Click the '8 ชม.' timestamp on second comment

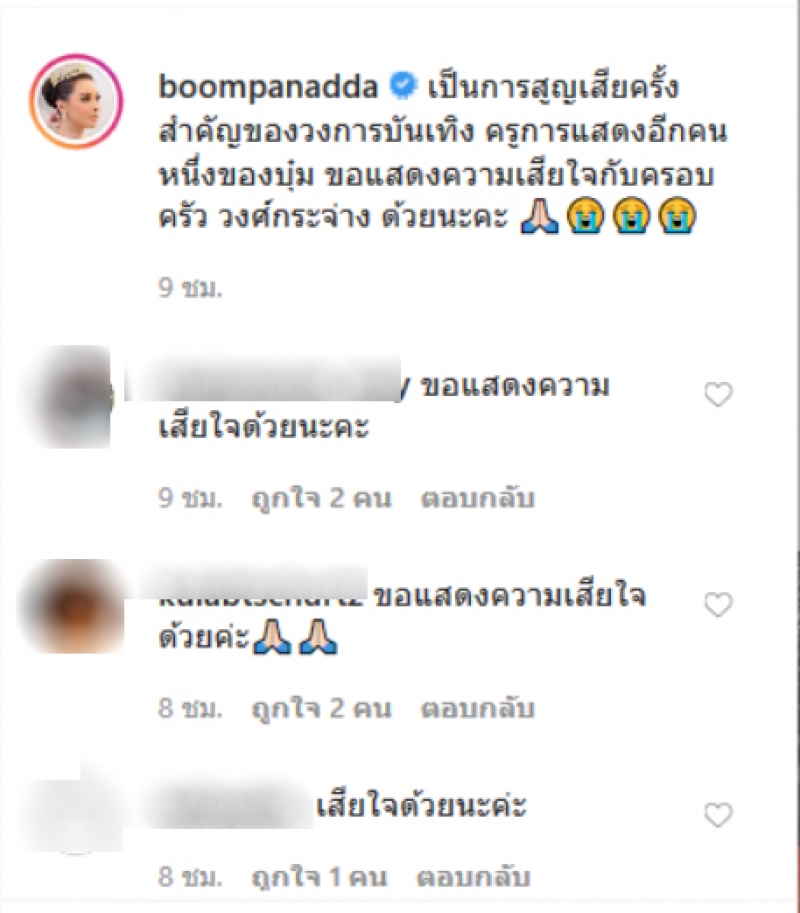click(x=190, y=709)
